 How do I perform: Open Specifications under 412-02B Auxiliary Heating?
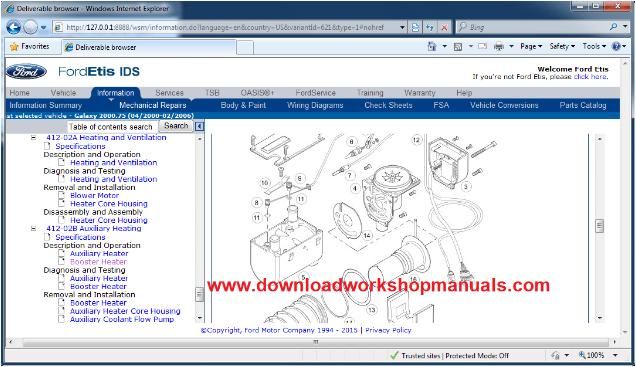coord(80,237)
